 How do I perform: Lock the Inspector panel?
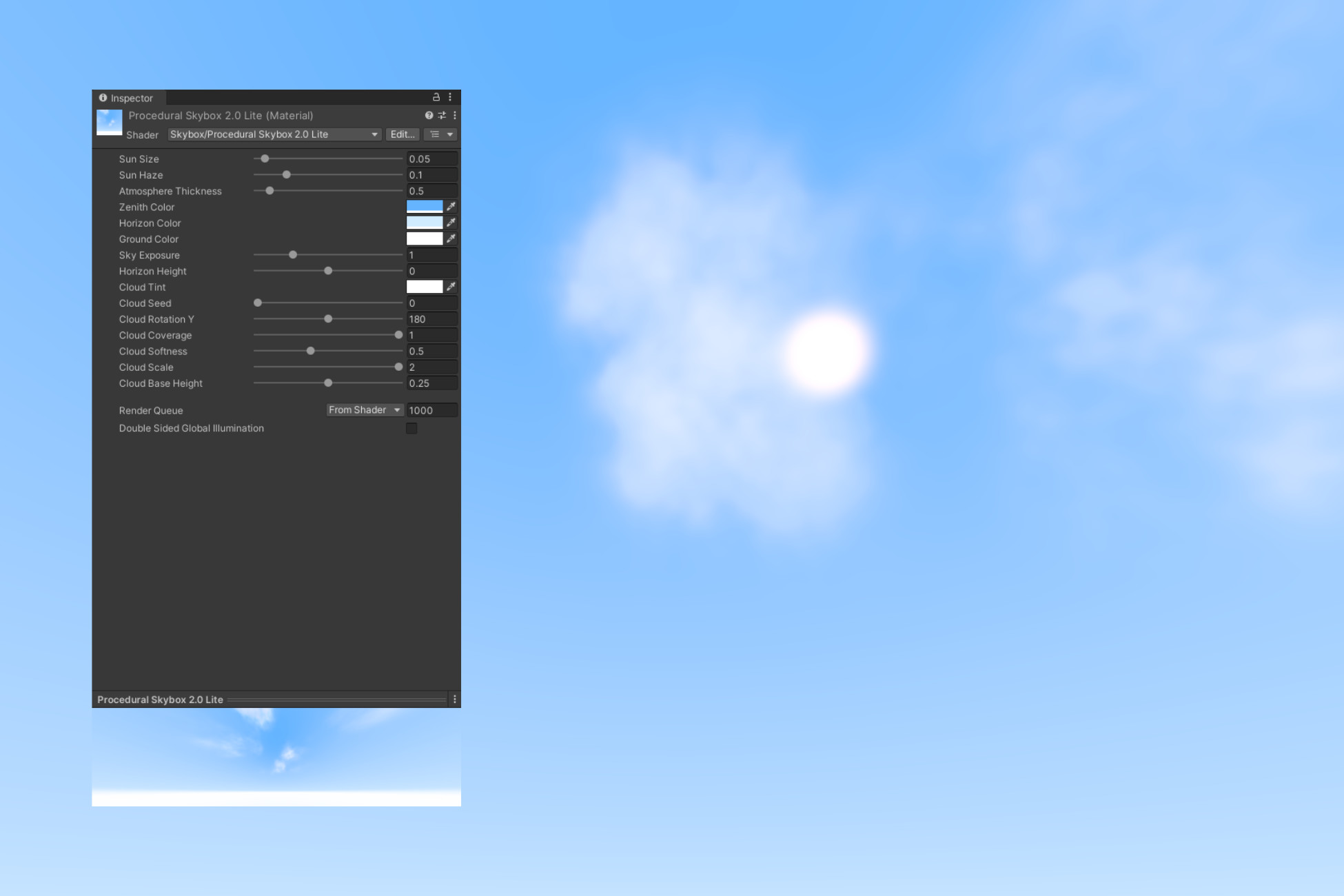click(436, 98)
